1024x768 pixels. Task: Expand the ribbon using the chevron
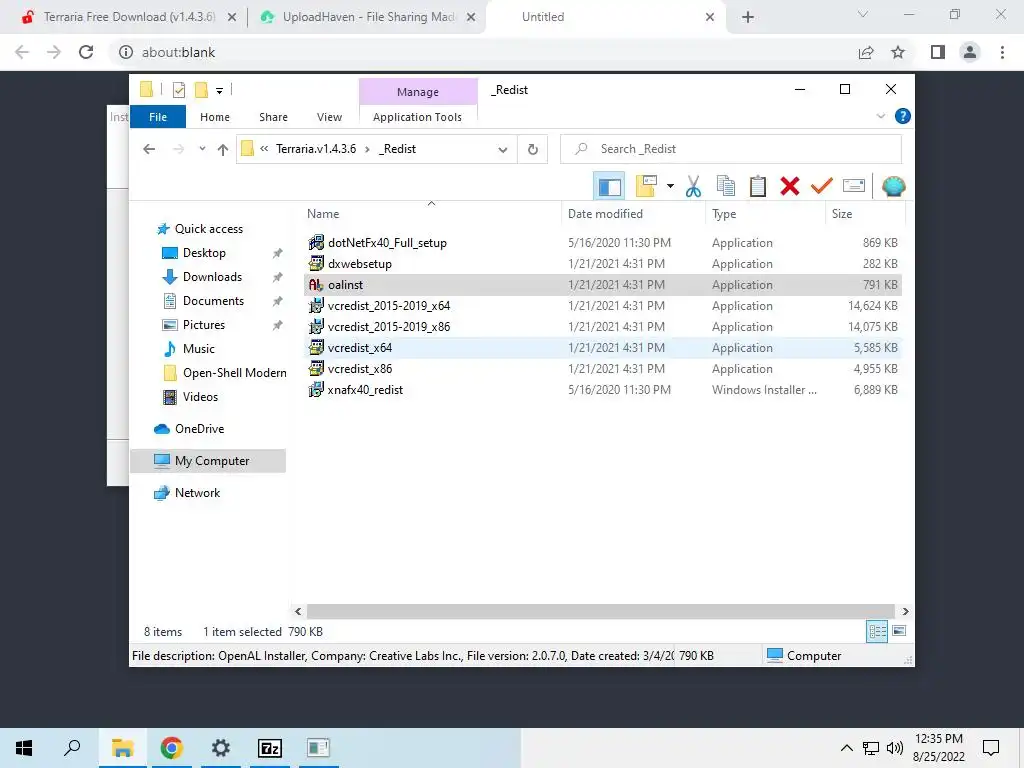coord(880,117)
